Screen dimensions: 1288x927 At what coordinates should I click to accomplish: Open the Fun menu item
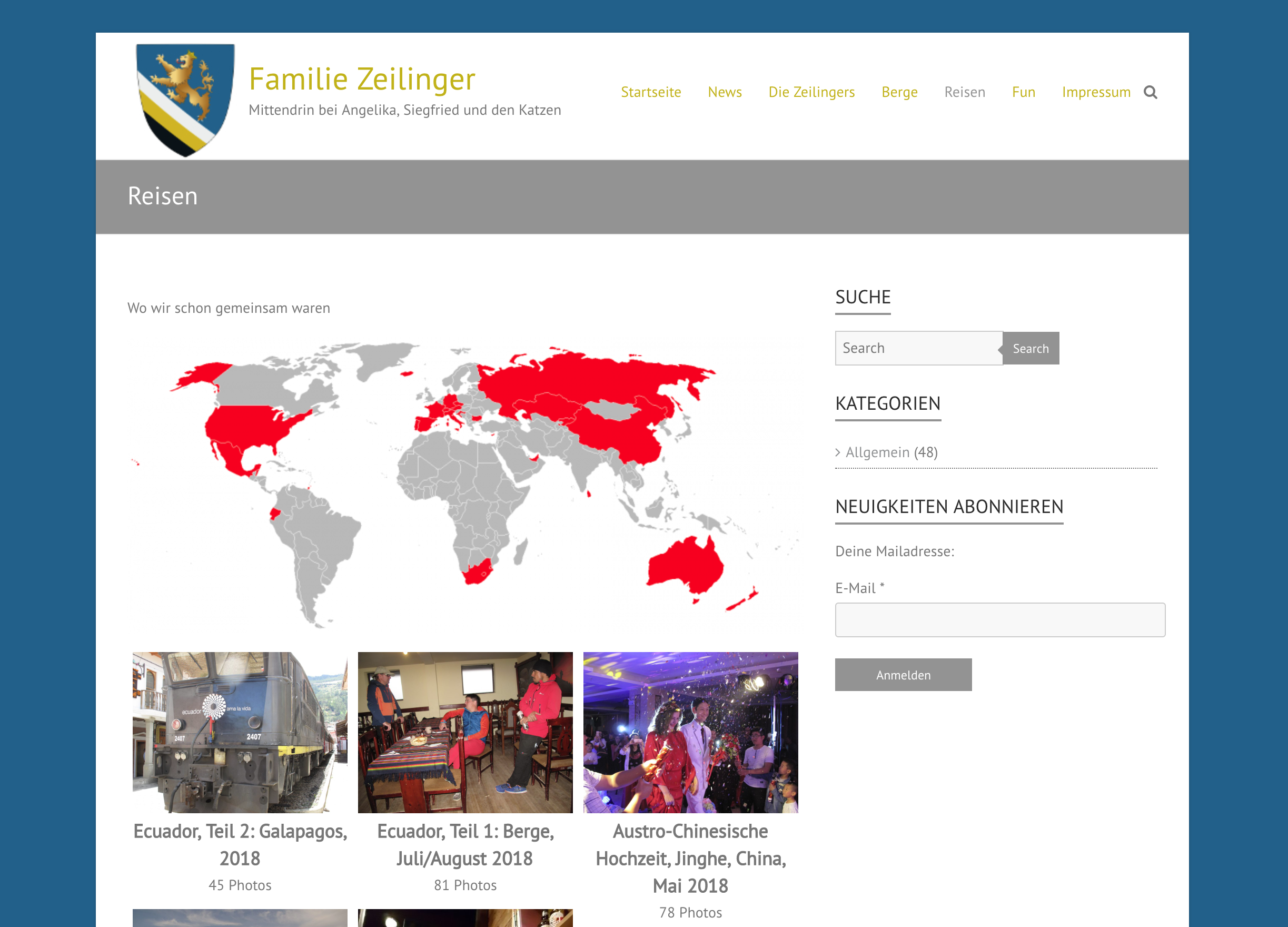click(1023, 92)
